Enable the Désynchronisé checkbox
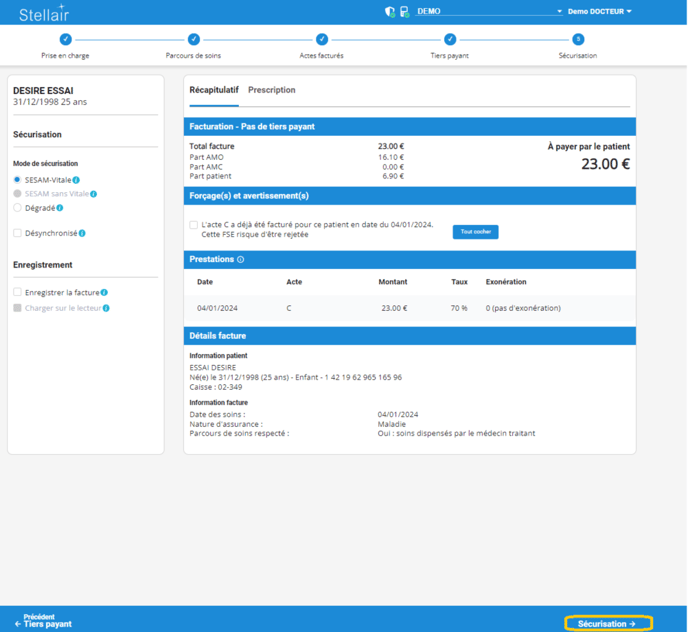 (x=17, y=233)
